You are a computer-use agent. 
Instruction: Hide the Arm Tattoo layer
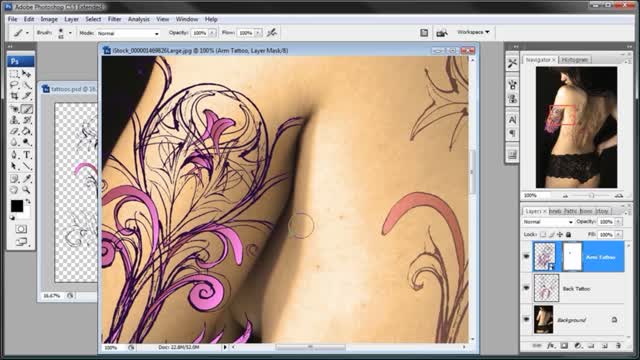[x=526, y=256]
